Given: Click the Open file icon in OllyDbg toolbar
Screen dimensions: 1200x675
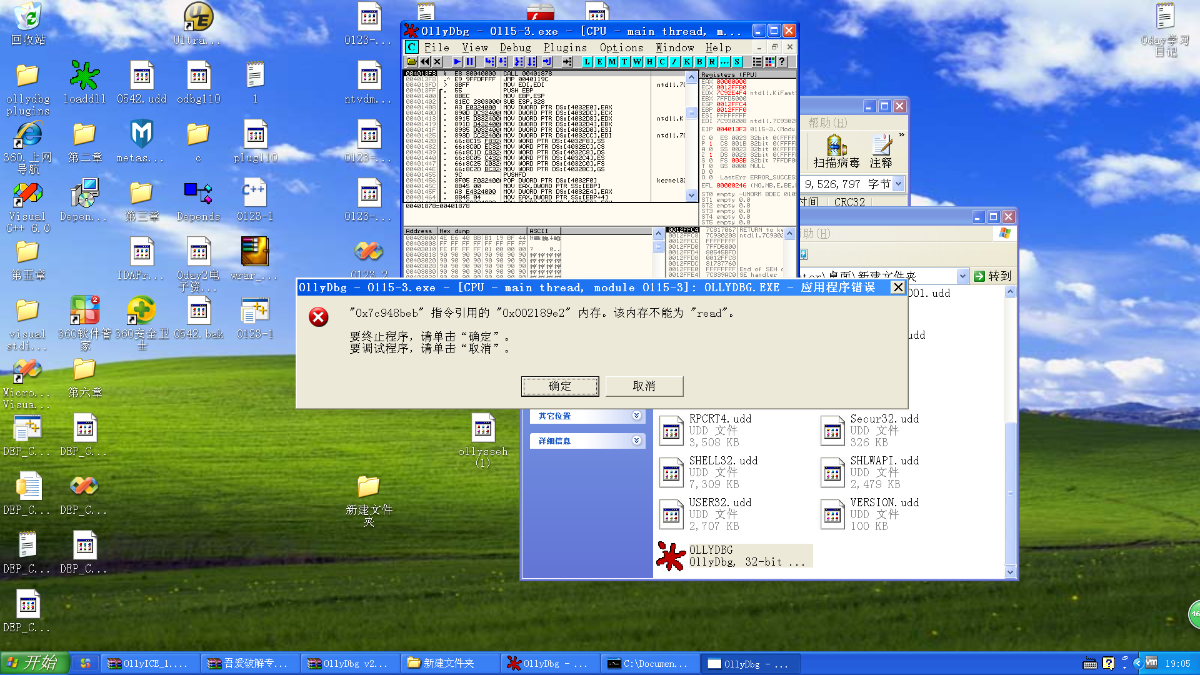Looking at the screenshot, I should click(x=412, y=62).
